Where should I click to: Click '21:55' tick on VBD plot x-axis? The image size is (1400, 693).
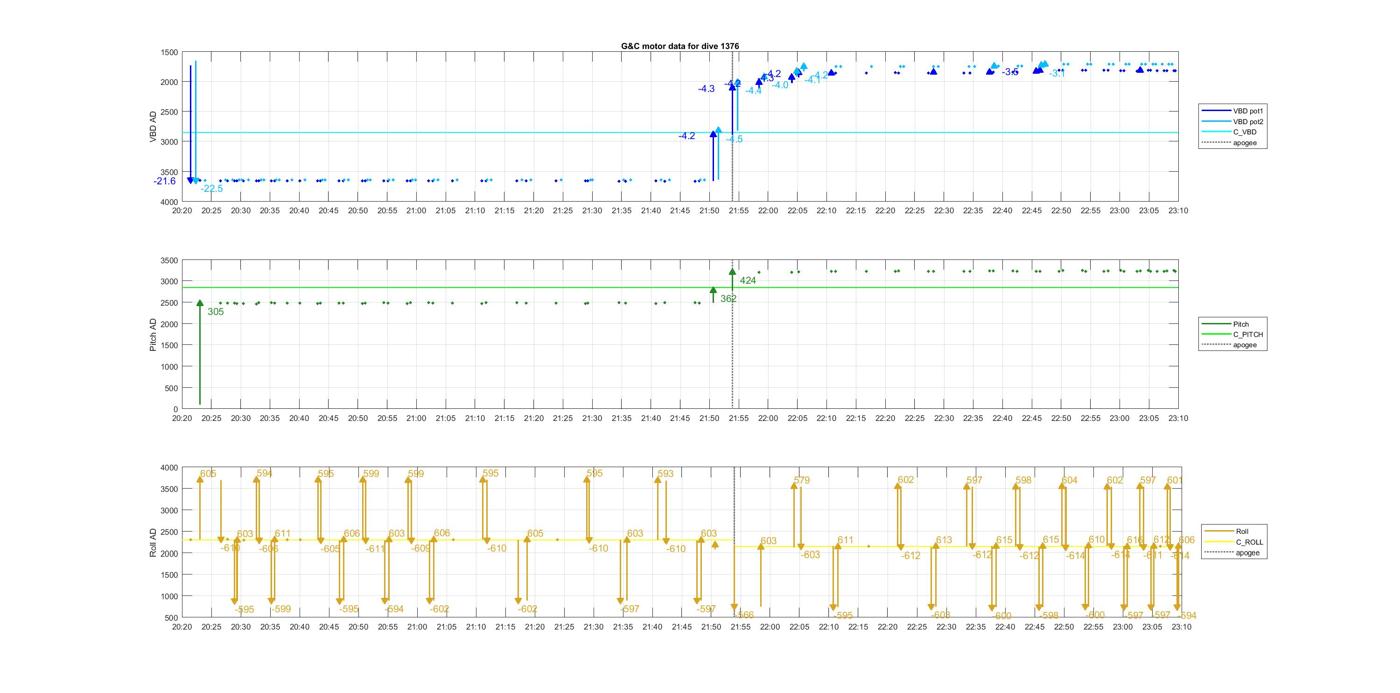pyautogui.click(x=739, y=211)
